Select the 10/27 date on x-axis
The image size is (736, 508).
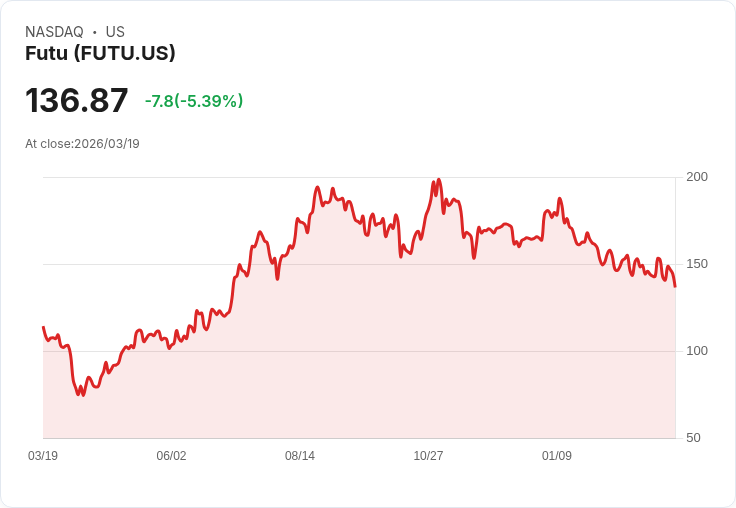point(428,456)
